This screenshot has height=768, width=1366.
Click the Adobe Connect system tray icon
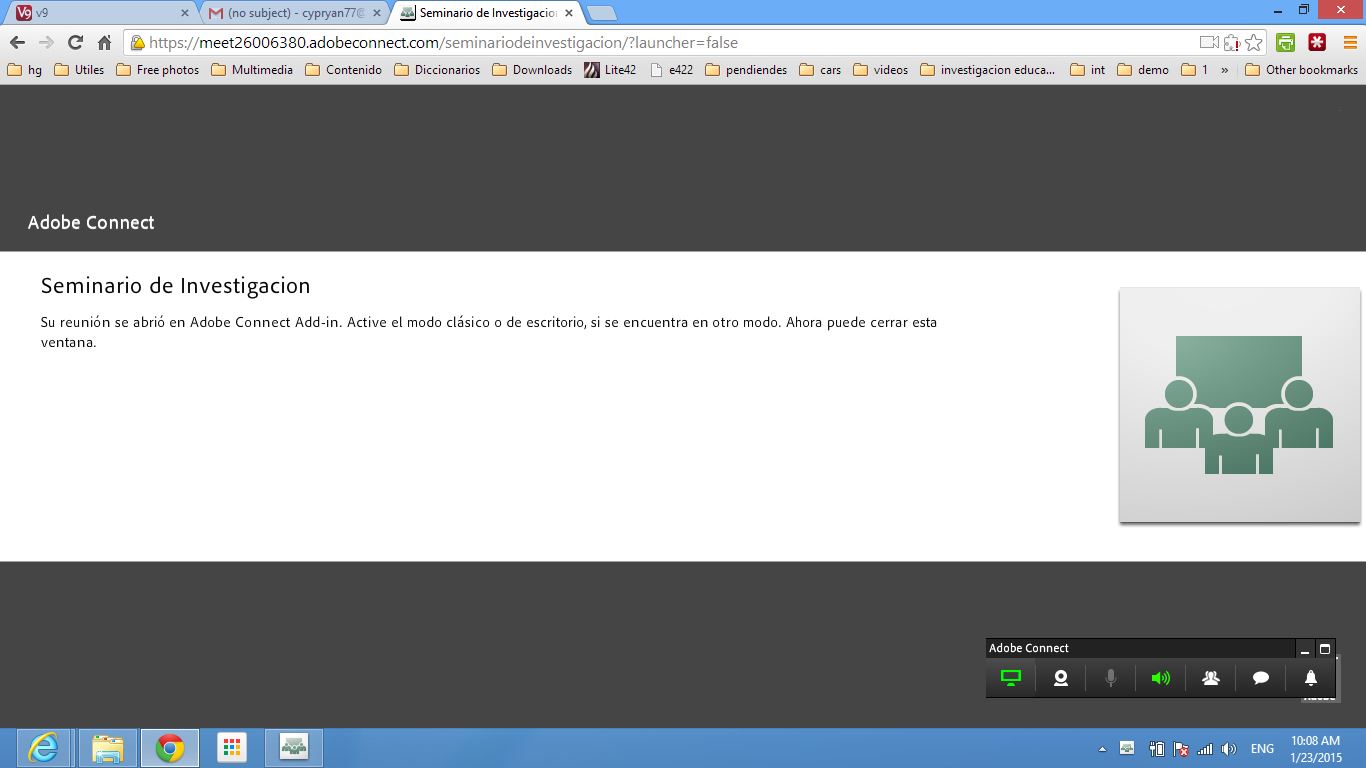[1127, 748]
